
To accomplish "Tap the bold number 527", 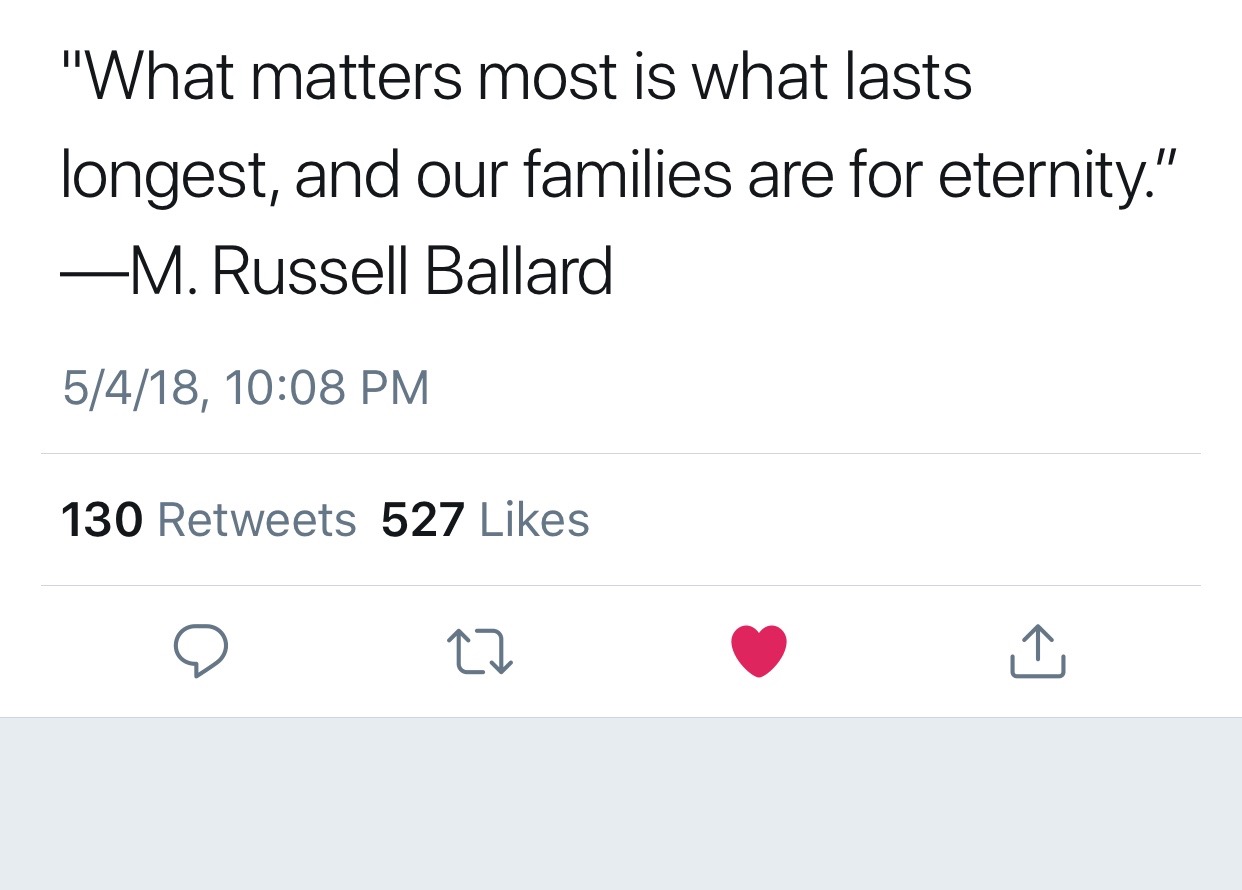I will click(423, 520).
